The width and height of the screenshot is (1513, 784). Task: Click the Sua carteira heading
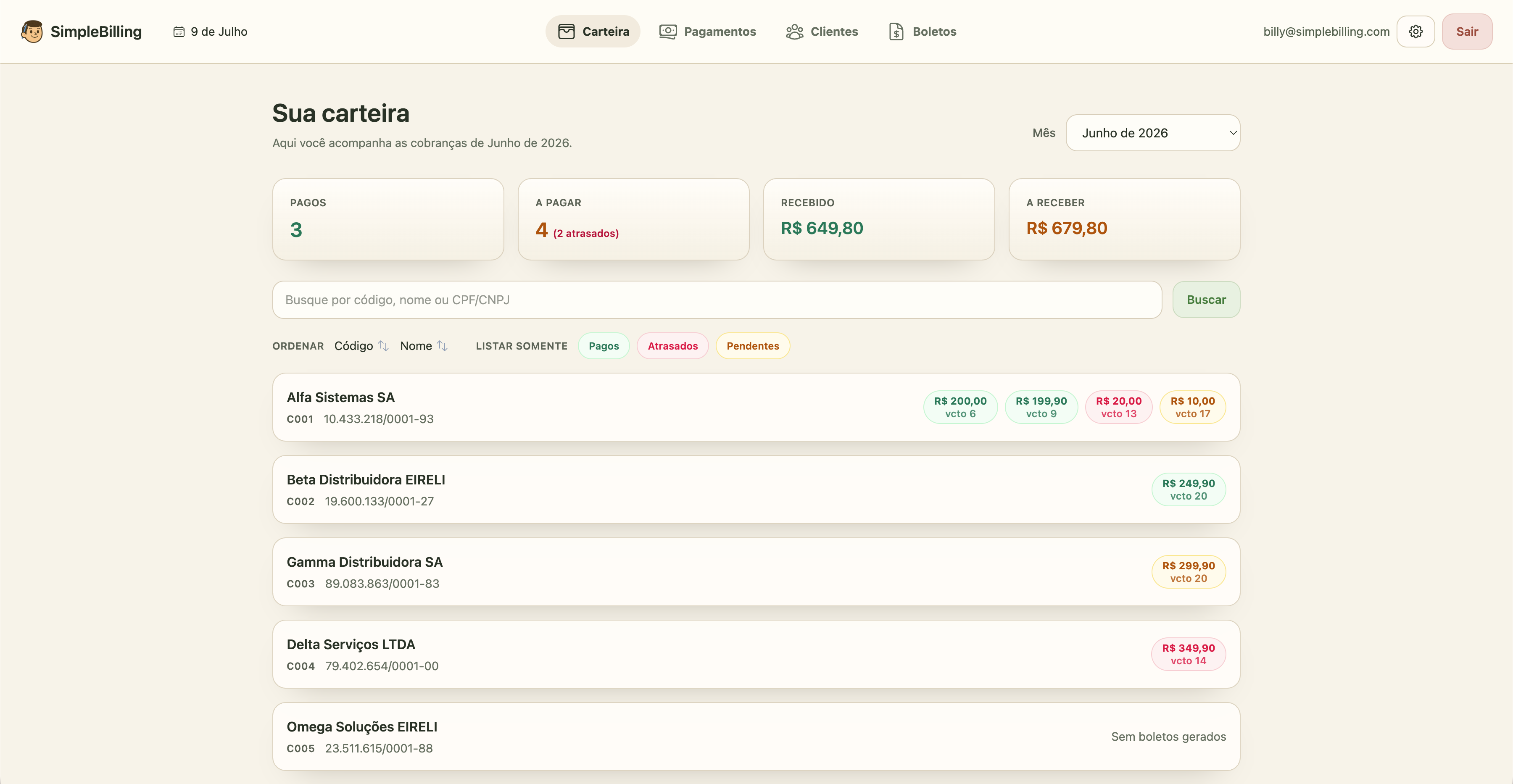tap(341, 113)
